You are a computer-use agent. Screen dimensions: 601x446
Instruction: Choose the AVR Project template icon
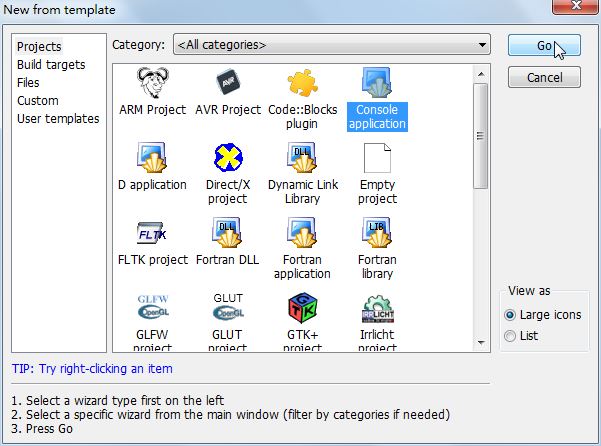pyautogui.click(x=229, y=84)
